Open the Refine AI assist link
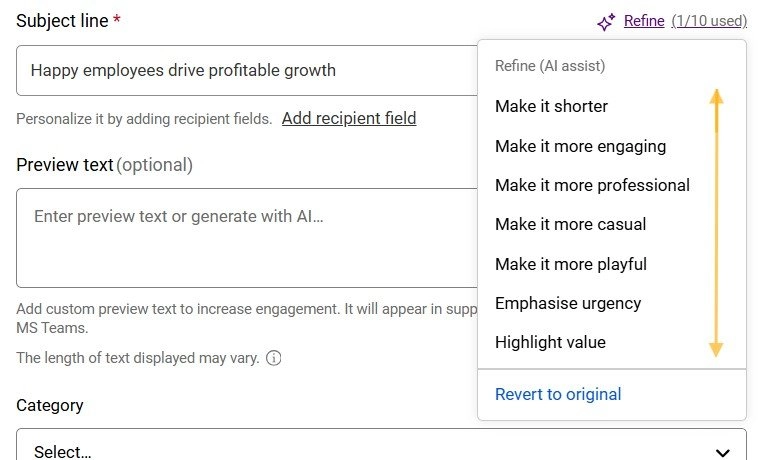Screen dimensions: 775x460 pyautogui.click(x=644, y=20)
